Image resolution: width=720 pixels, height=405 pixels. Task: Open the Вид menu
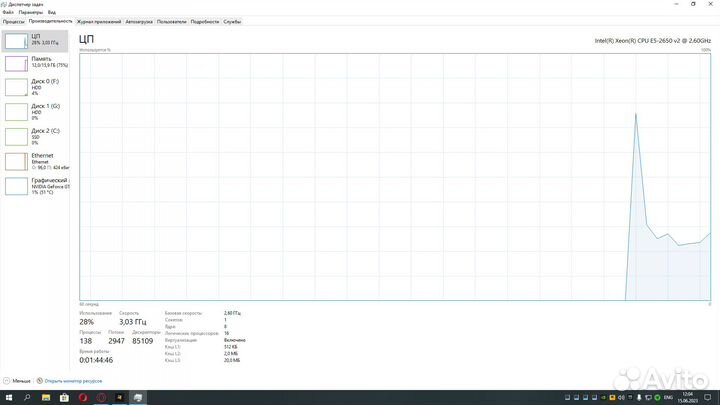pos(51,12)
